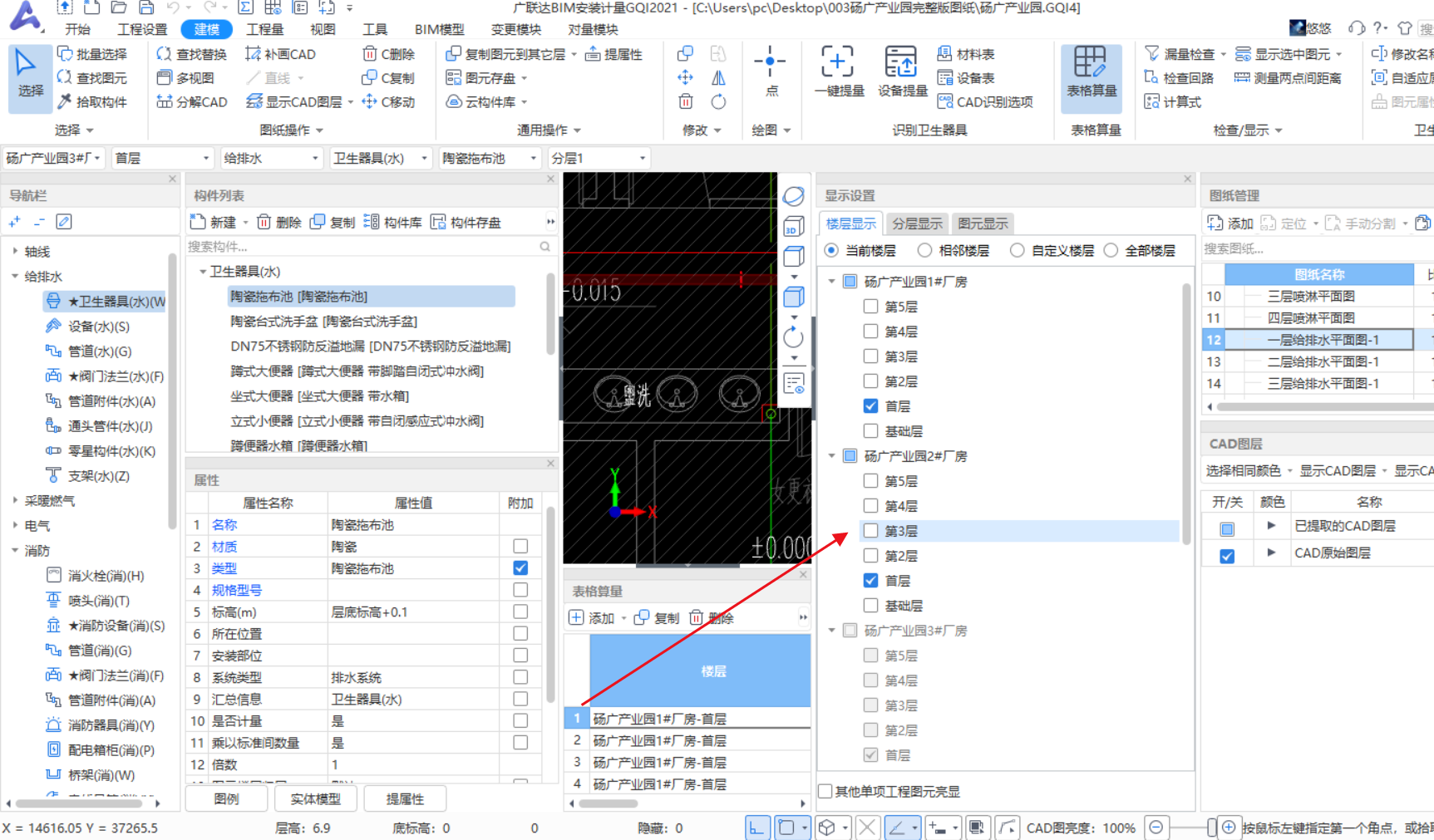Click in 搜索图纸 search field
Screen dimensions: 1434x840
tap(1316, 248)
